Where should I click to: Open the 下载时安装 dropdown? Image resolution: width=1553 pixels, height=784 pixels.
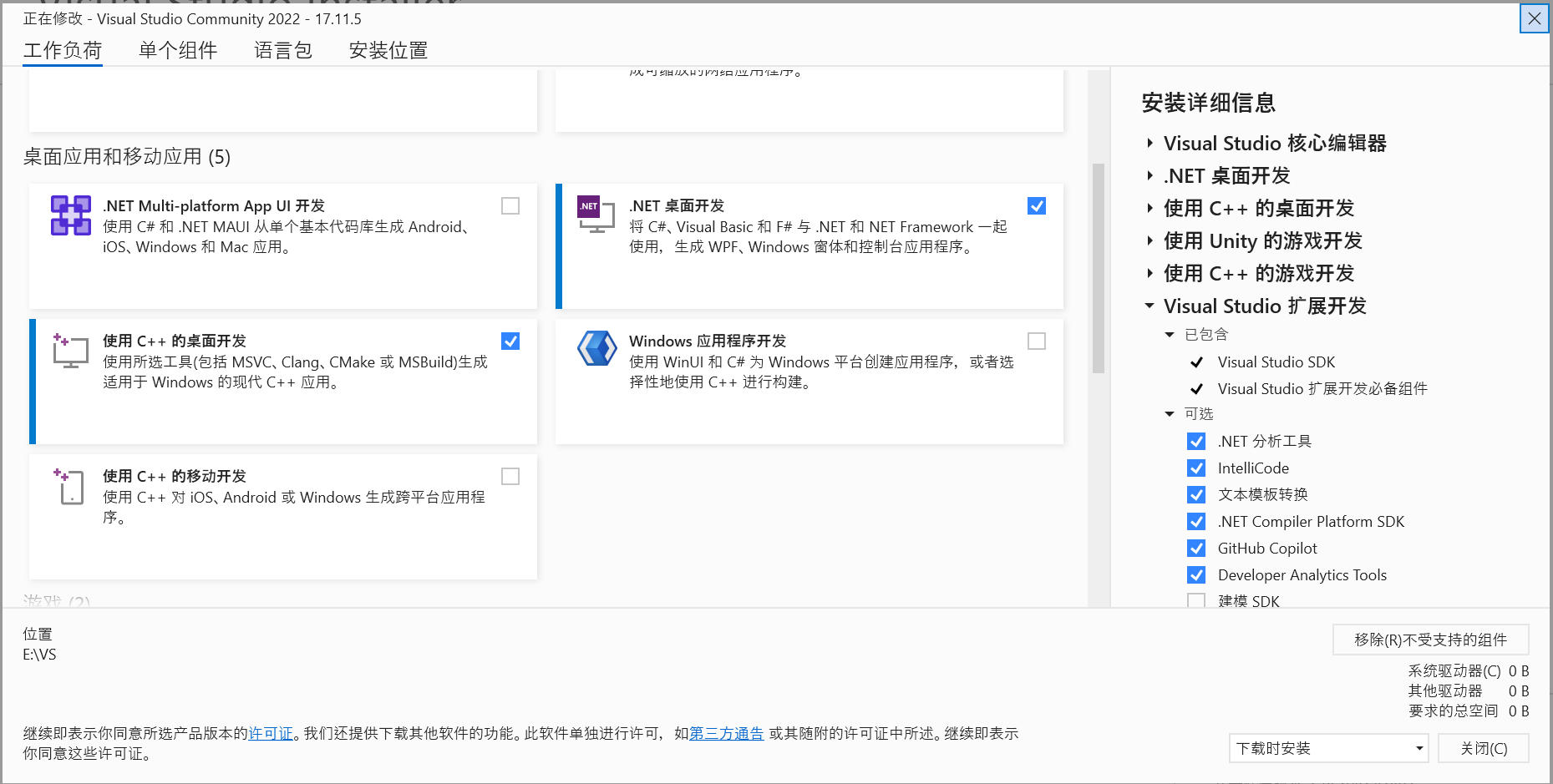(x=1328, y=748)
